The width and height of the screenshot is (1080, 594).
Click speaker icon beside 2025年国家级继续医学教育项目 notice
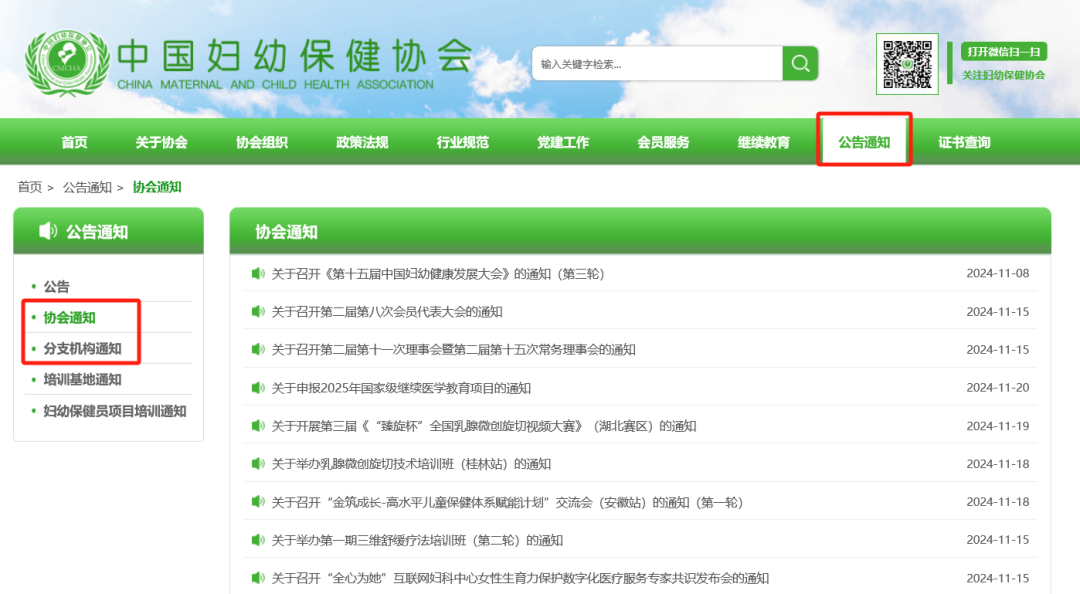click(x=258, y=388)
